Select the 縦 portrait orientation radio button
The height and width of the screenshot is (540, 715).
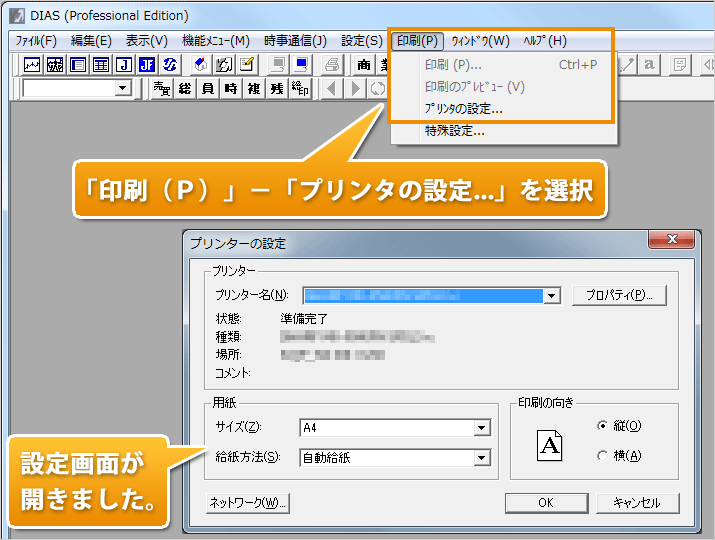pyautogui.click(x=602, y=425)
